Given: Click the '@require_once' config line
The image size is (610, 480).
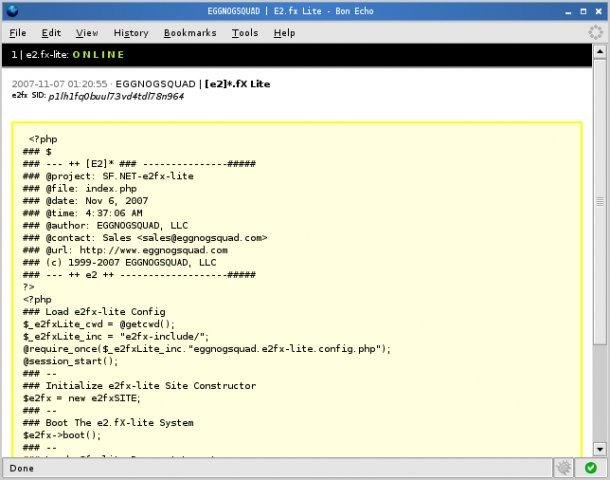Looking at the screenshot, I should coord(207,349).
